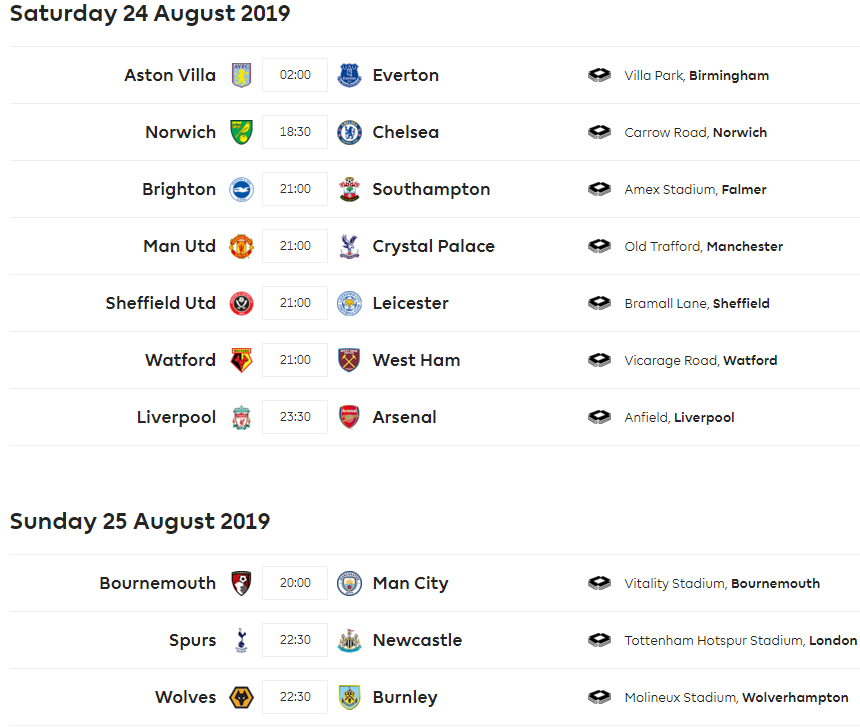Screen dimensions: 860x728
Task: Click stadium icon beside Anfield, Liverpool
Action: click(599, 417)
